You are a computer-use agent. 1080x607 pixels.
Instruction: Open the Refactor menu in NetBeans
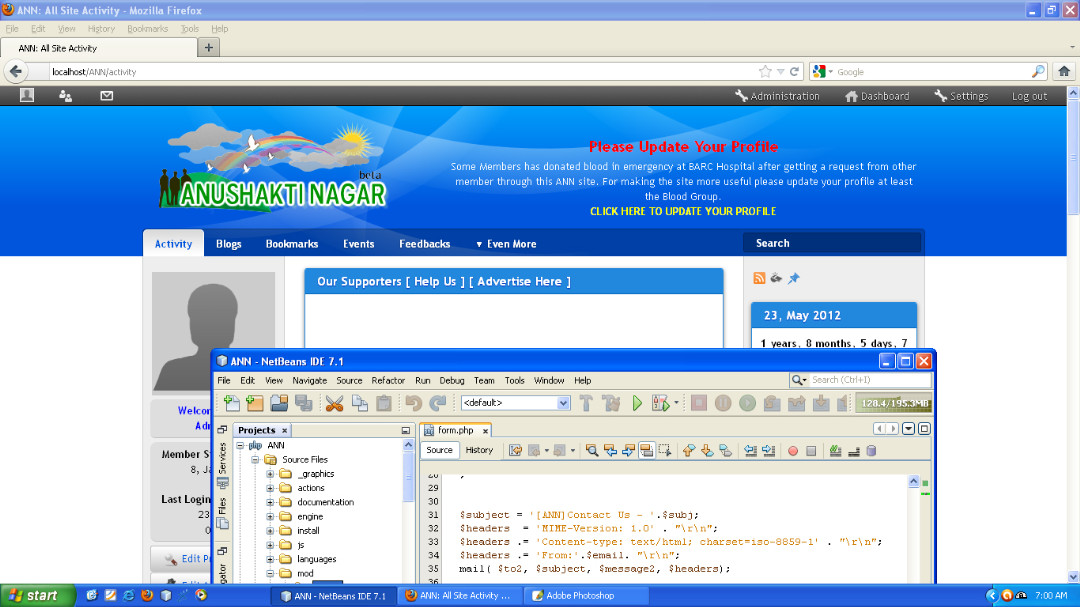coord(388,380)
